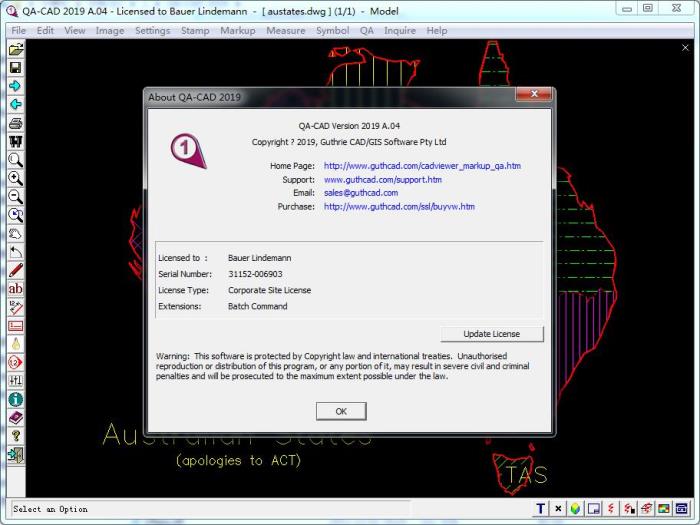The height and width of the screenshot is (525, 700).
Task: Open the Markup menu
Action: pos(238,30)
